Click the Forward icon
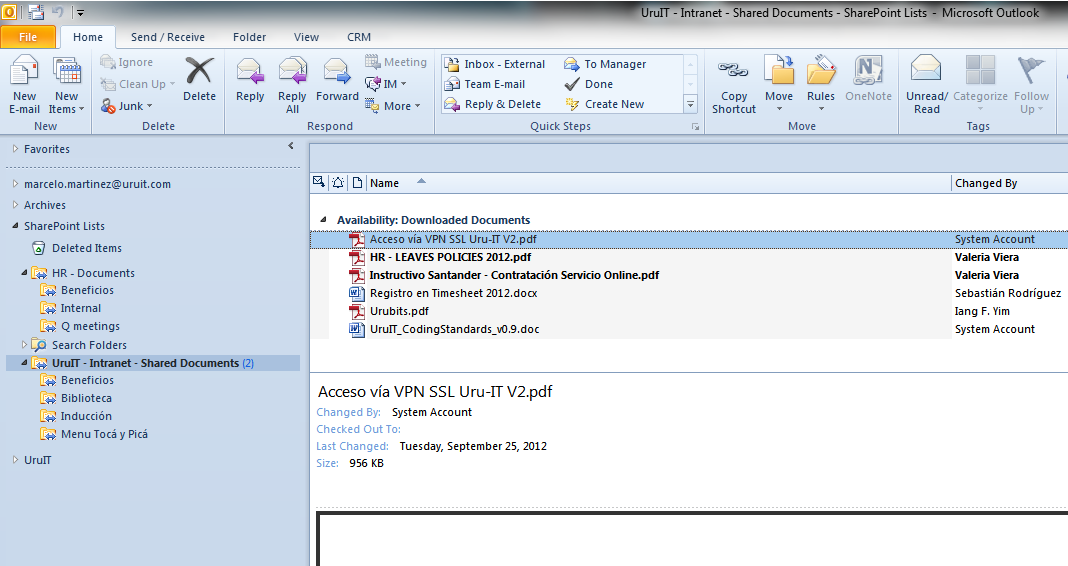Screen dimensions: 1068x566 (x=336, y=72)
